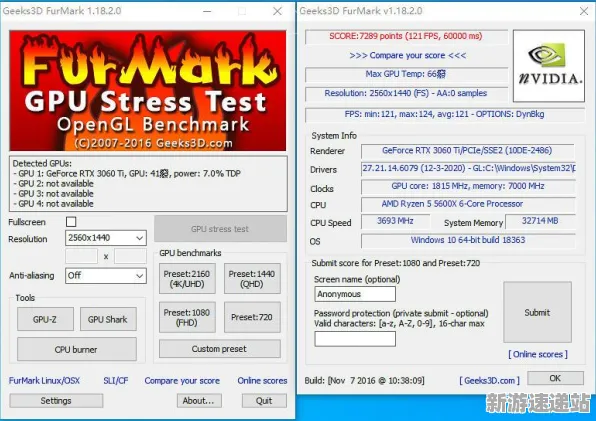
Task: Click the Screen name field showing Anonymous
Action: click(355, 294)
